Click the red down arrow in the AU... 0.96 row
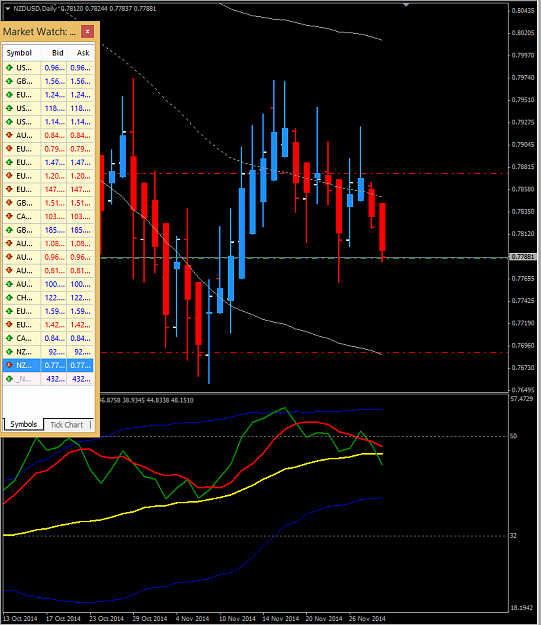Screen dimensions: 541x625 pyautogui.click(x=9, y=257)
